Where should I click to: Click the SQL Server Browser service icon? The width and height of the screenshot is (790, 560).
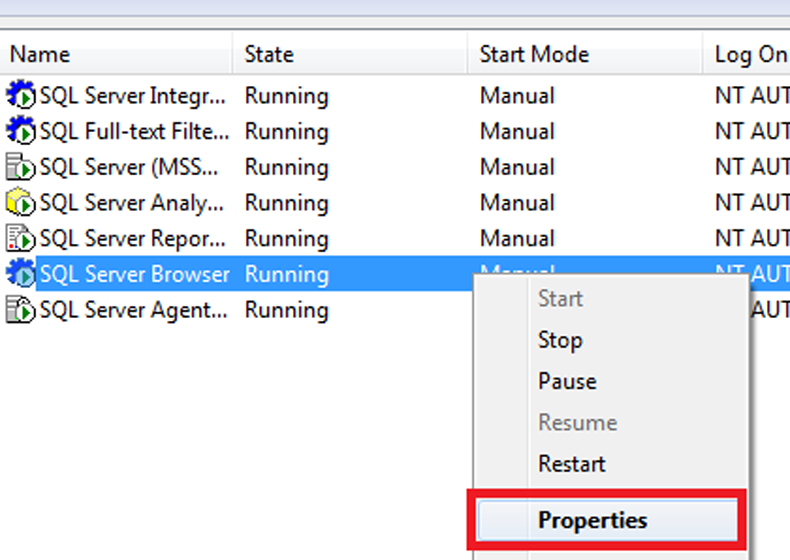(21, 274)
